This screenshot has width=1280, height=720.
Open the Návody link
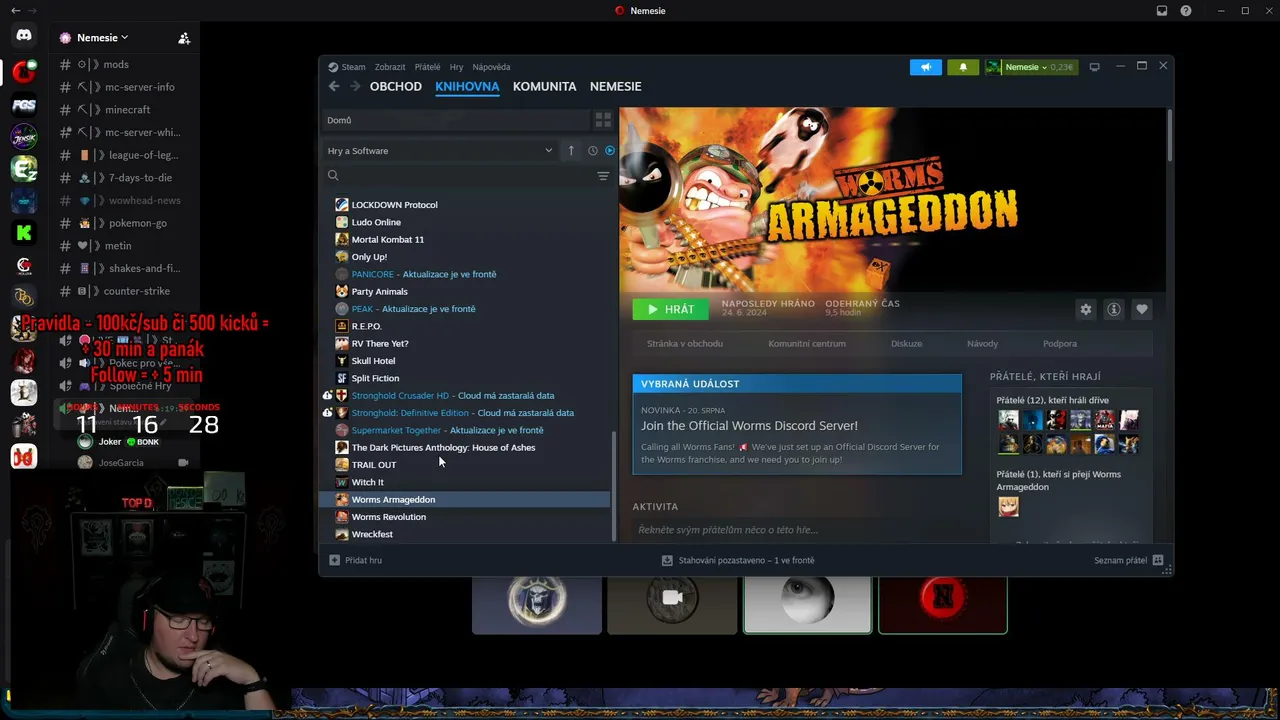[983, 343]
